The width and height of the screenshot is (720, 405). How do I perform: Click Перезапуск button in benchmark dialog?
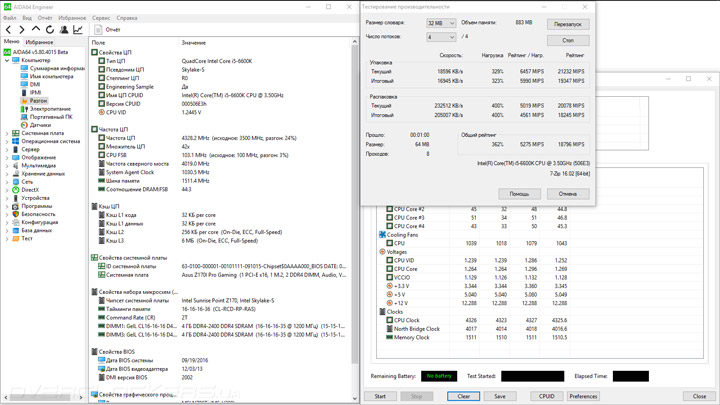pos(568,24)
